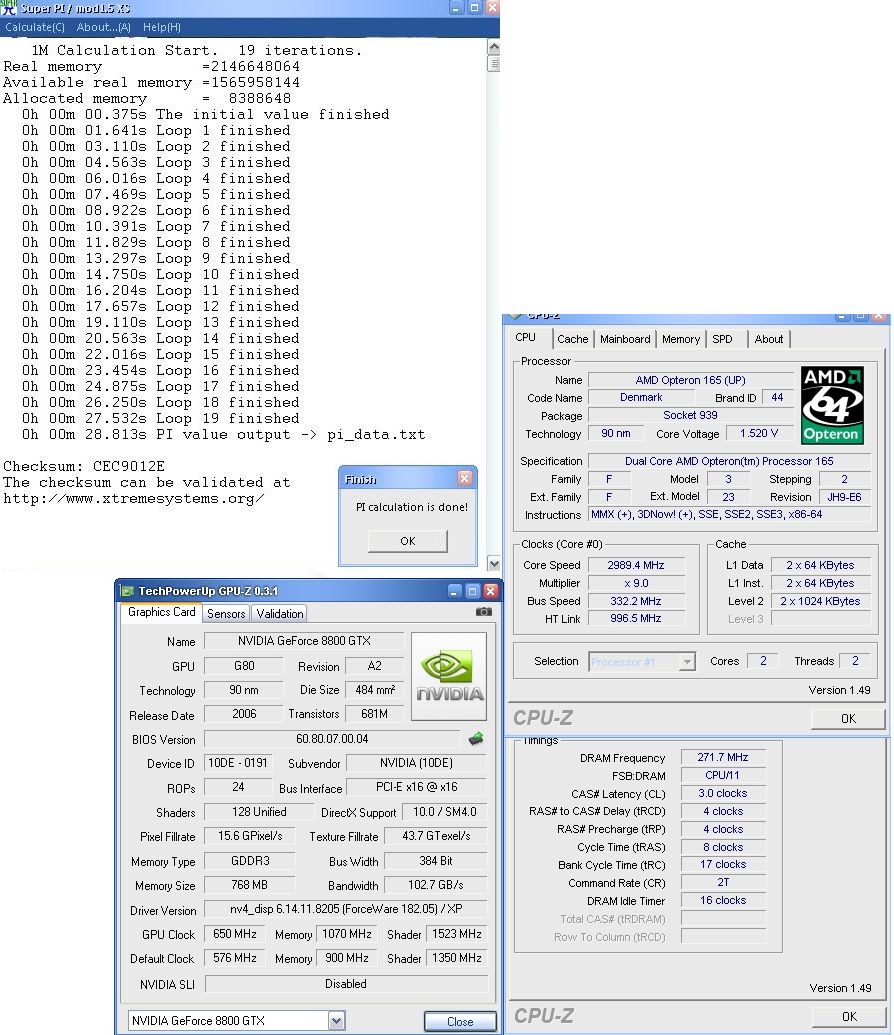894x1035 pixels.
Task: Maximize the GPU-Z window
Action: tap(472, 591)
